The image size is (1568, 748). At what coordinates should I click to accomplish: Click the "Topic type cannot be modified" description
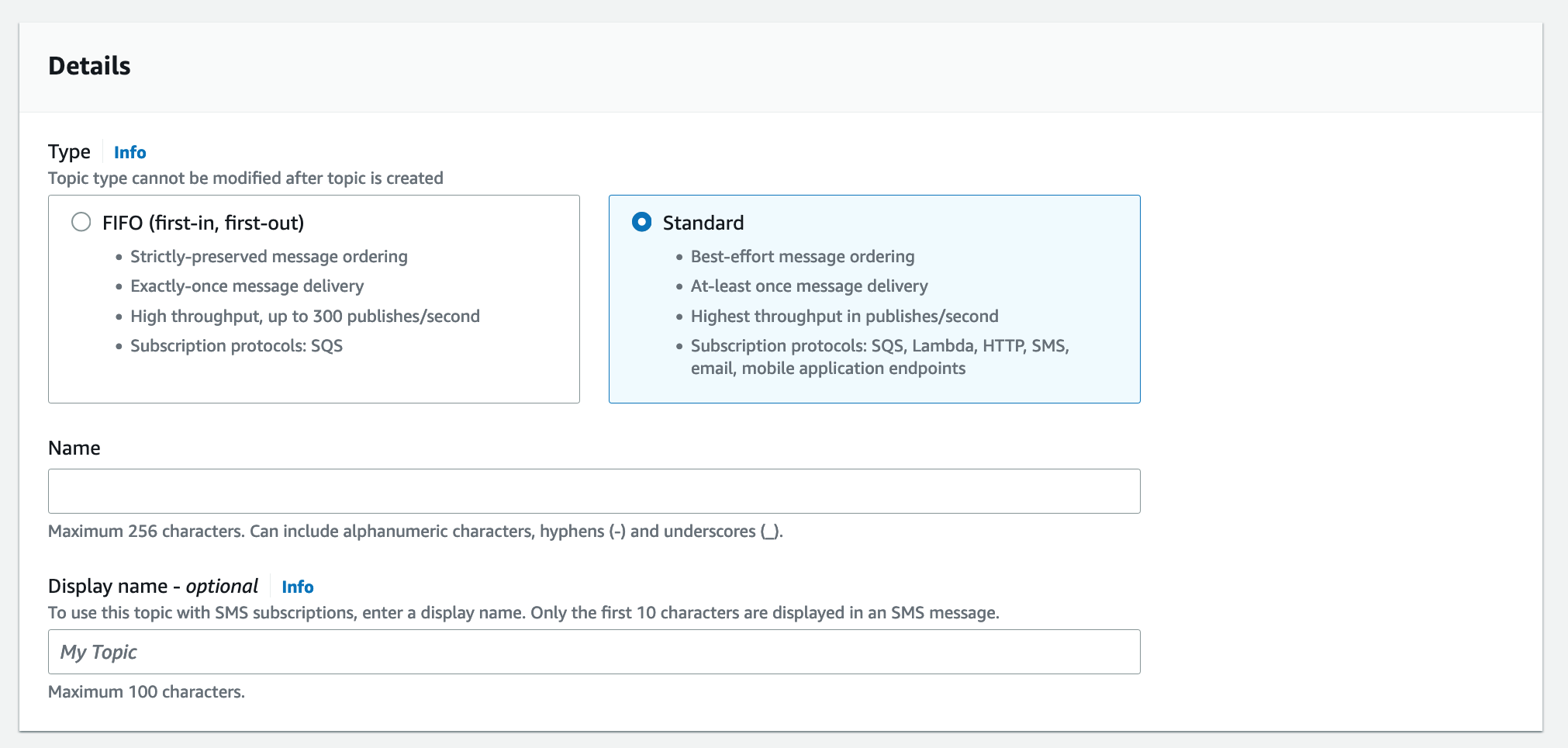tap(245, 178)
